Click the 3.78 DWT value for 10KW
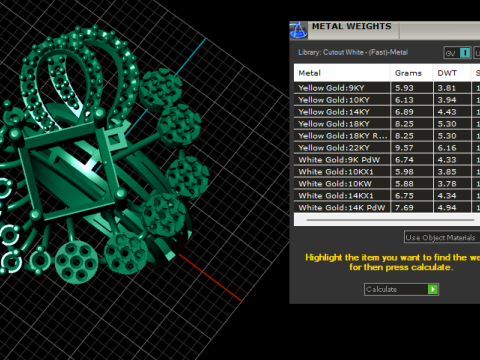Image resolution: width=480 pixels, height=360 pixels. tap(447, 184)
